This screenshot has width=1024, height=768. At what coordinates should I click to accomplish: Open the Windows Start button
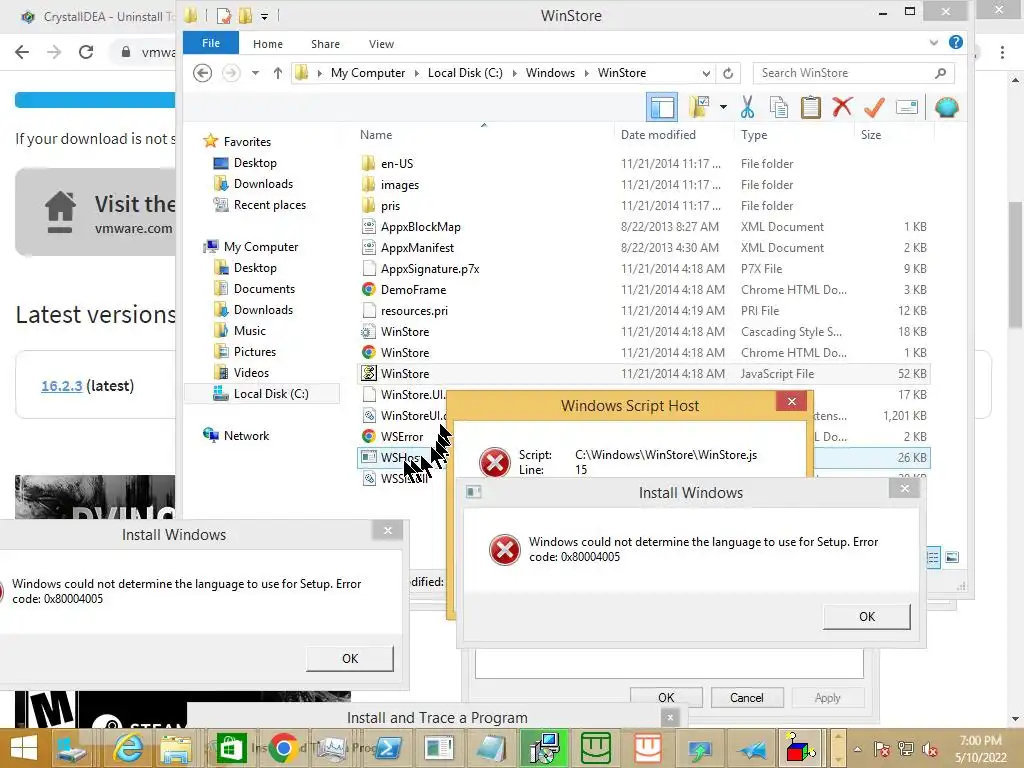(x=24, y=748)
